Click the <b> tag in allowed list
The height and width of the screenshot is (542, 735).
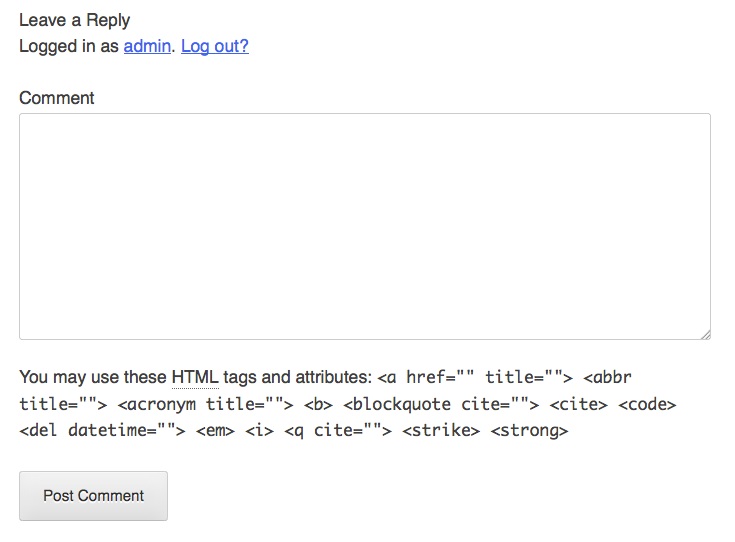pyautogui.click(x=318, y=405)
